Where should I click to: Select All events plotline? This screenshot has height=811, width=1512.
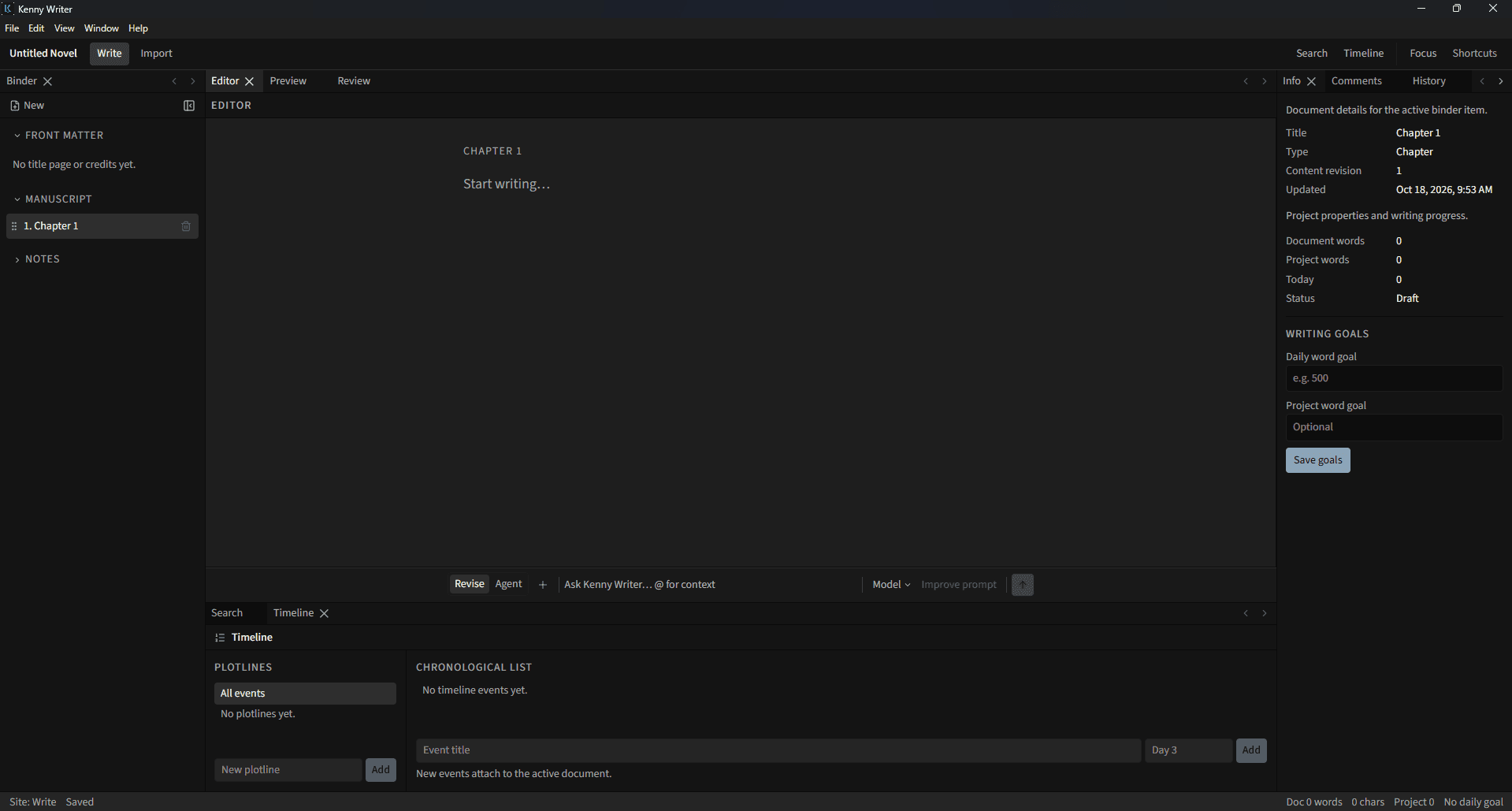[305, 694]
